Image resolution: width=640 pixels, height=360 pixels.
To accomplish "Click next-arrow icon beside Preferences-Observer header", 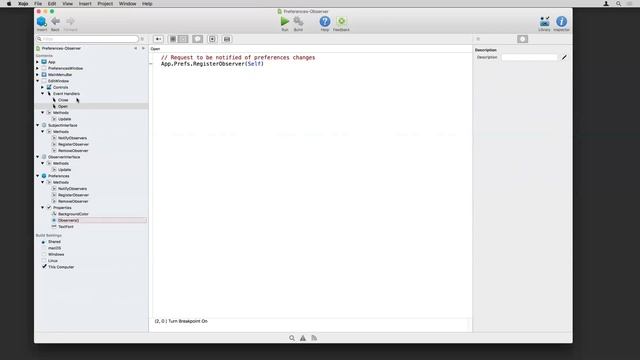I will 143,48.
